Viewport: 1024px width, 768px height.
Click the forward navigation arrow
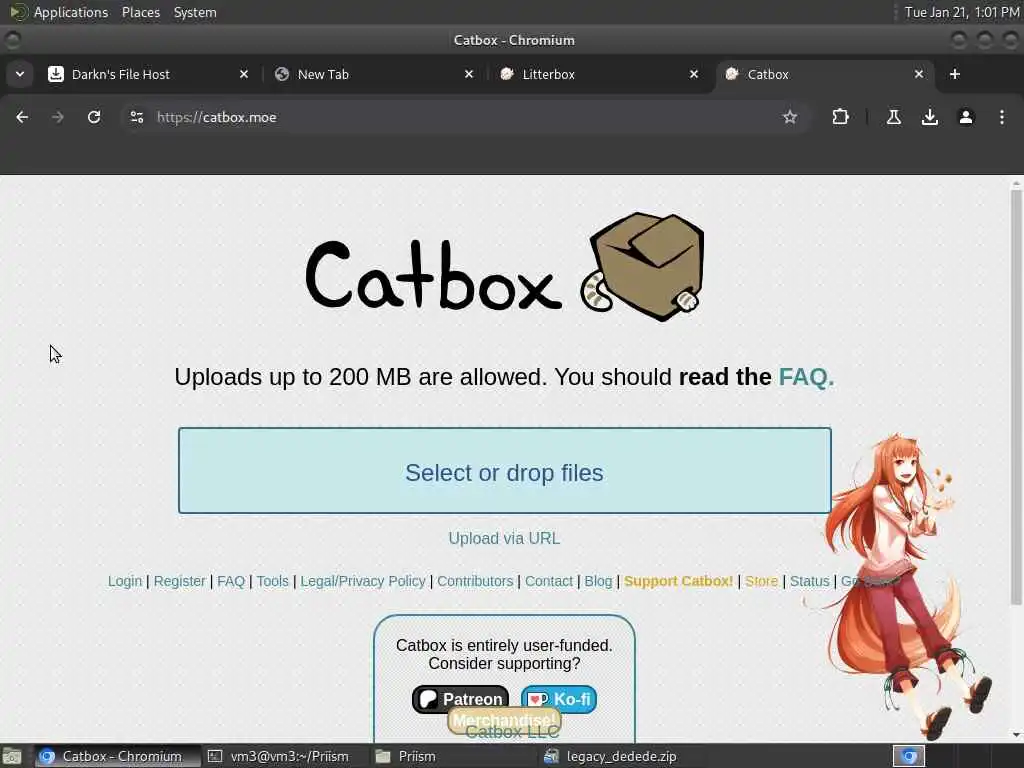(58, 117)
